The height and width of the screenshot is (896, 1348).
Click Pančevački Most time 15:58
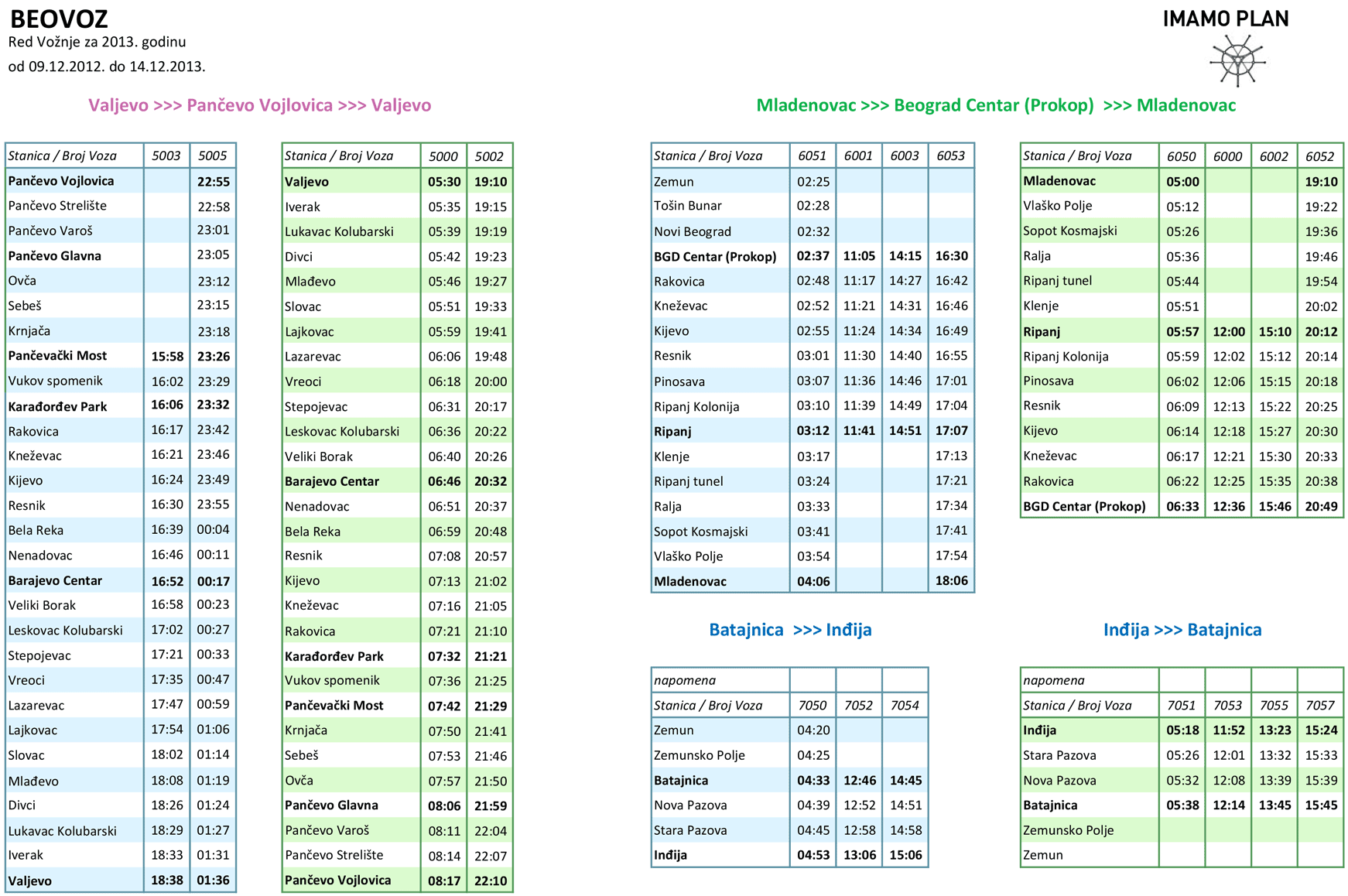tap(167, 356)
